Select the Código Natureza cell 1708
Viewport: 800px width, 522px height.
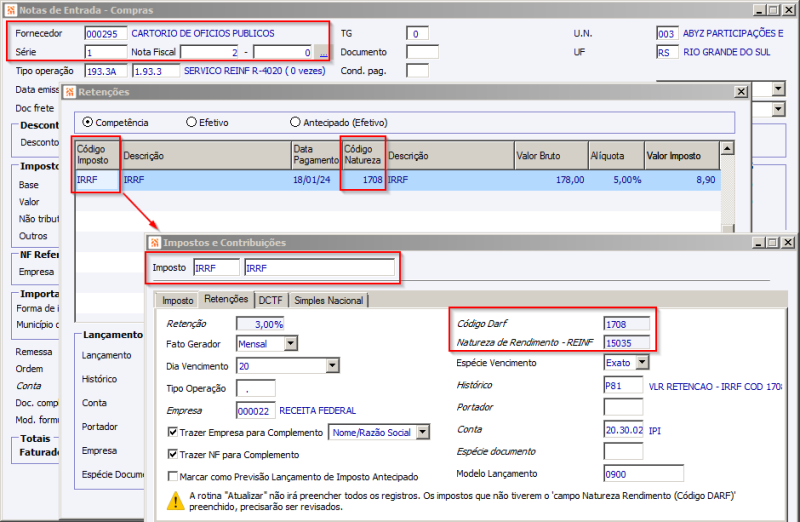click(363, 180)
